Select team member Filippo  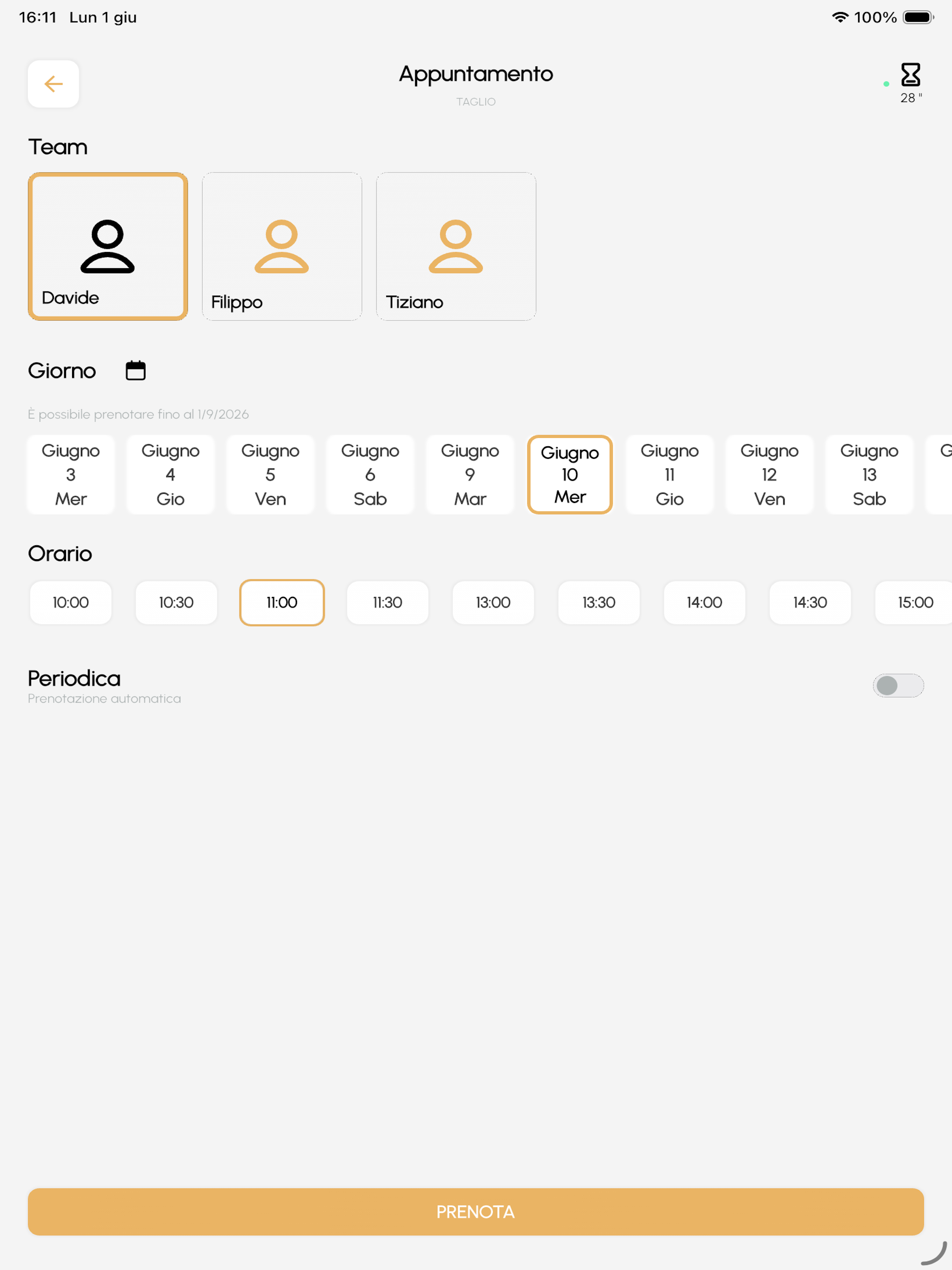pyautogui.click(x=282, y=246)
